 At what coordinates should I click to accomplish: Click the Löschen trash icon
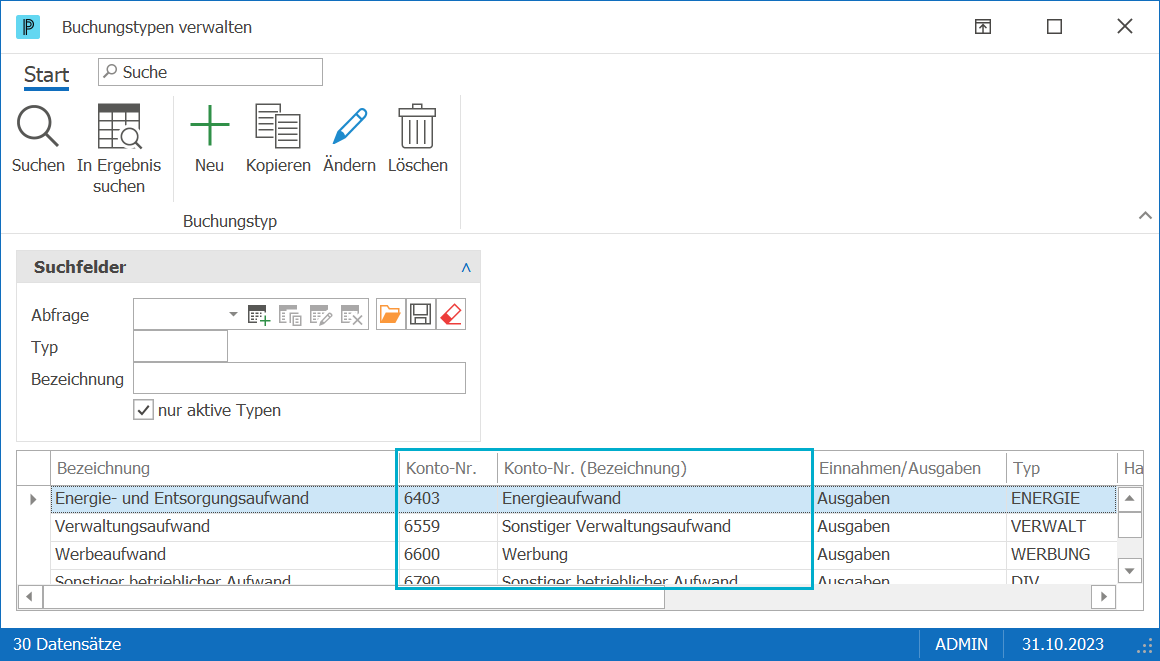(x=417, y=126)
